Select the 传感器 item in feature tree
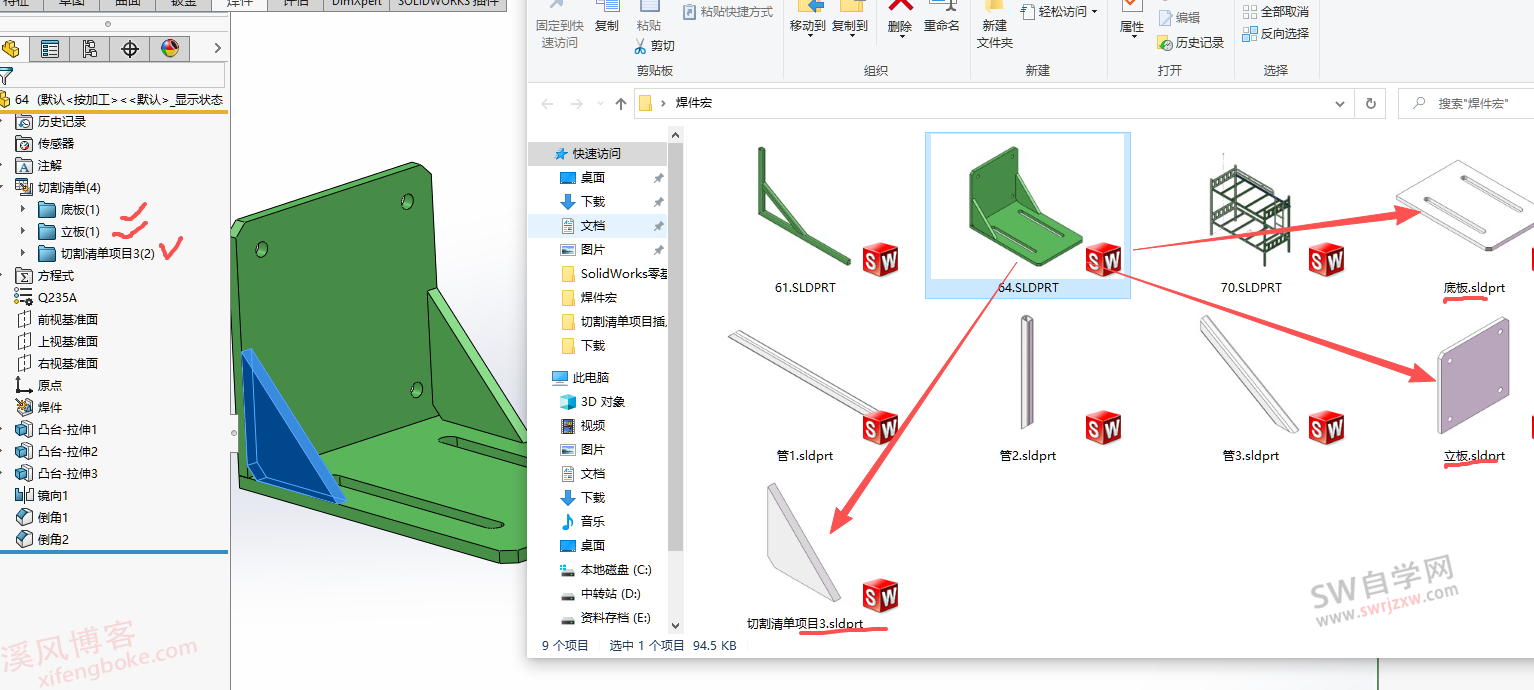The width and height of the screenshot is (1534, 690). [x=46, y=144]
